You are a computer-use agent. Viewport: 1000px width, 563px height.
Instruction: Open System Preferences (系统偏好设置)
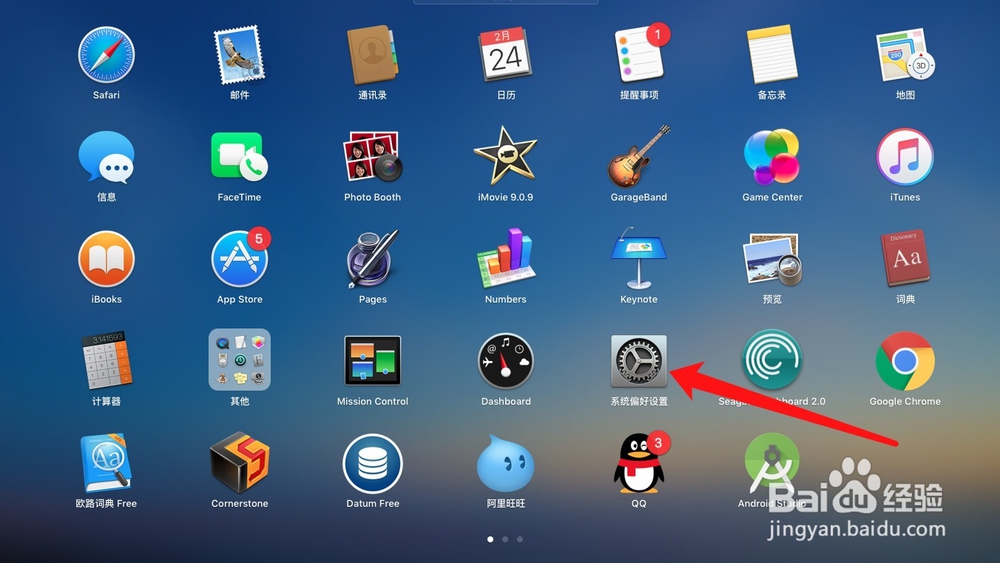(x=639, y=361)
